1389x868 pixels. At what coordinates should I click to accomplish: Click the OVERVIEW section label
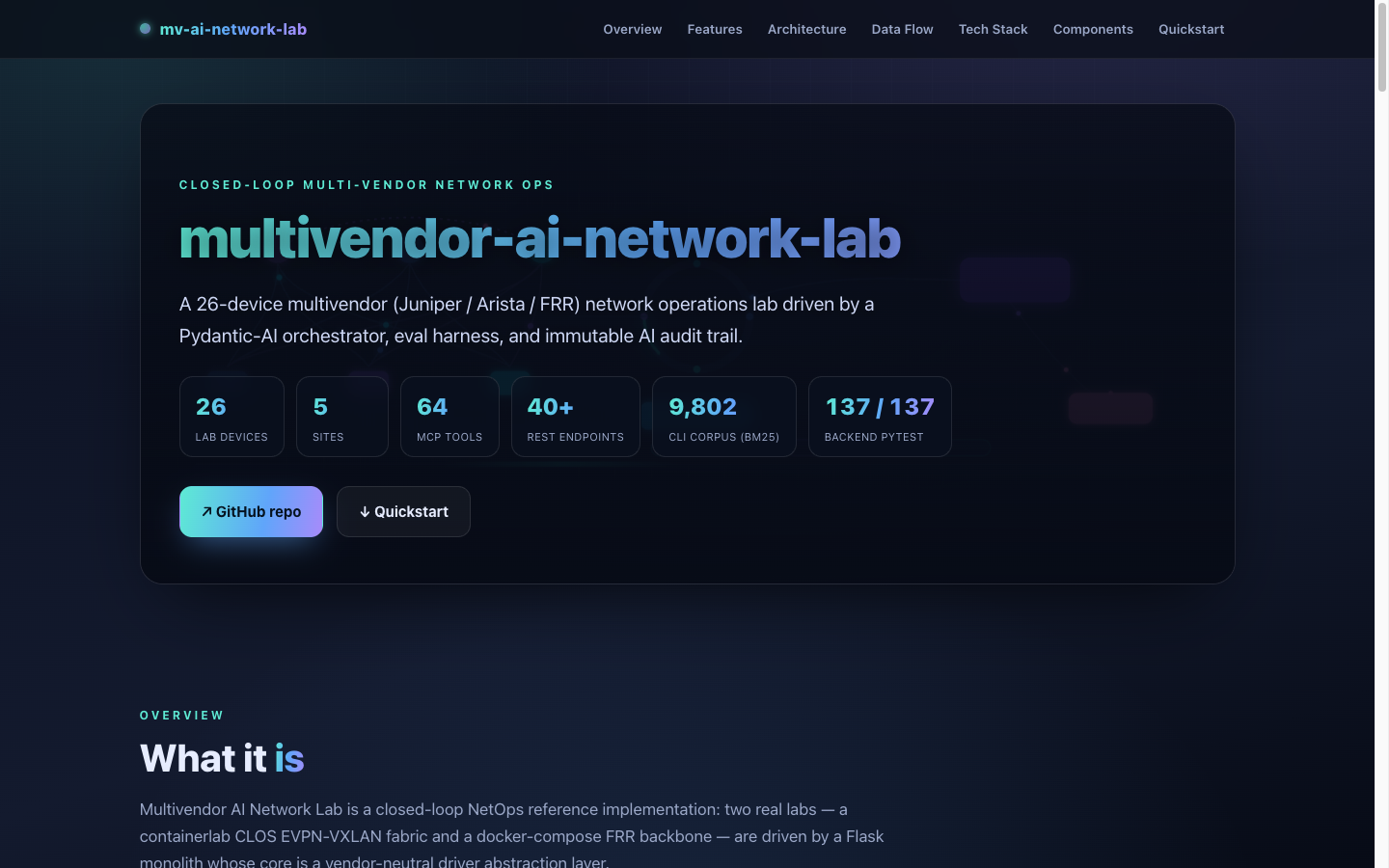pyautogui.click(x=182, y=716)
